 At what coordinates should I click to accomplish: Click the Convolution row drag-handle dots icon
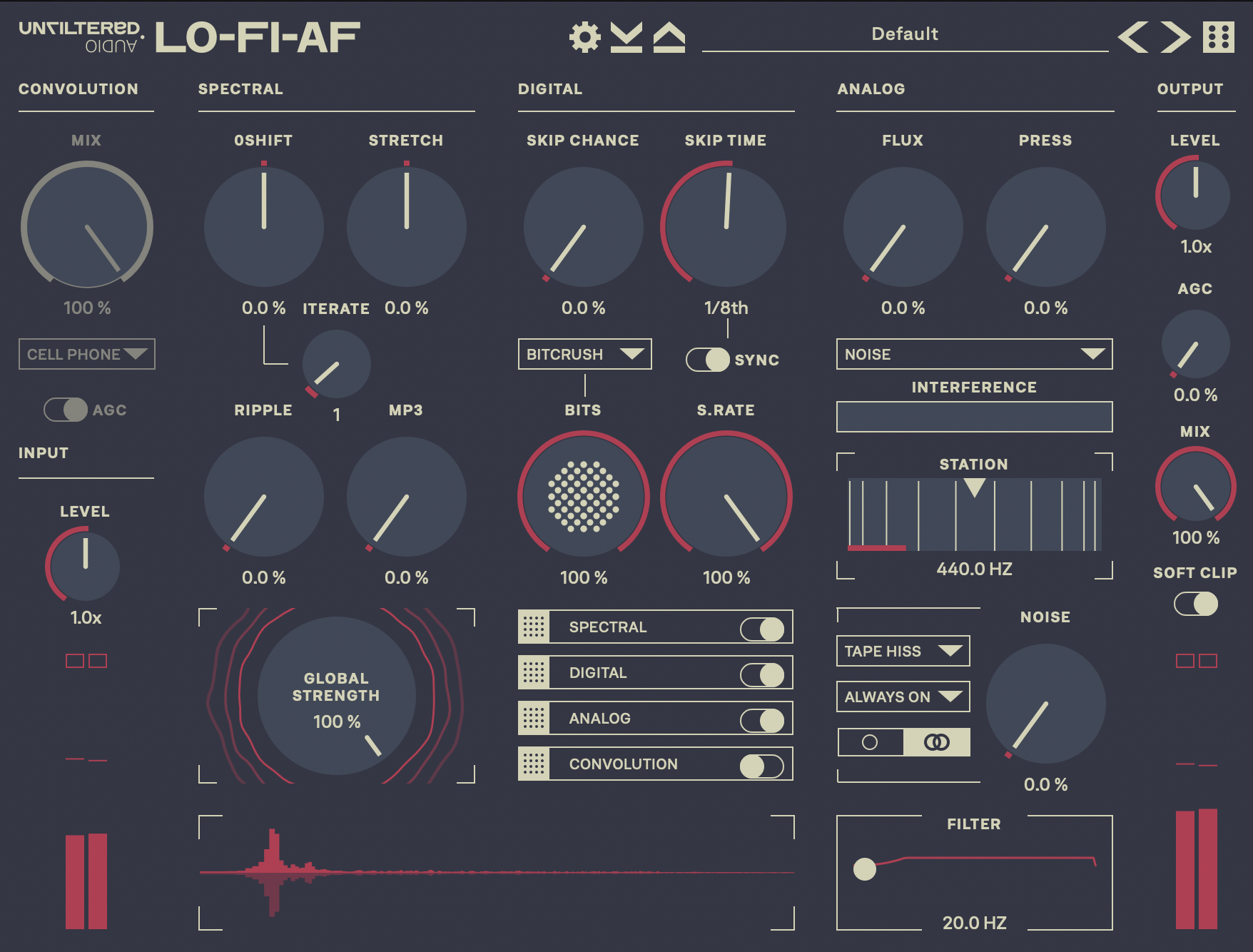tap(534, 764)
